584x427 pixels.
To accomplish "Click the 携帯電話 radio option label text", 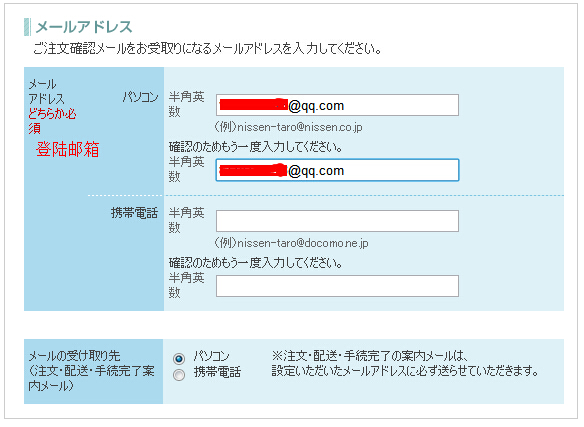I will (x=217, y=372).
